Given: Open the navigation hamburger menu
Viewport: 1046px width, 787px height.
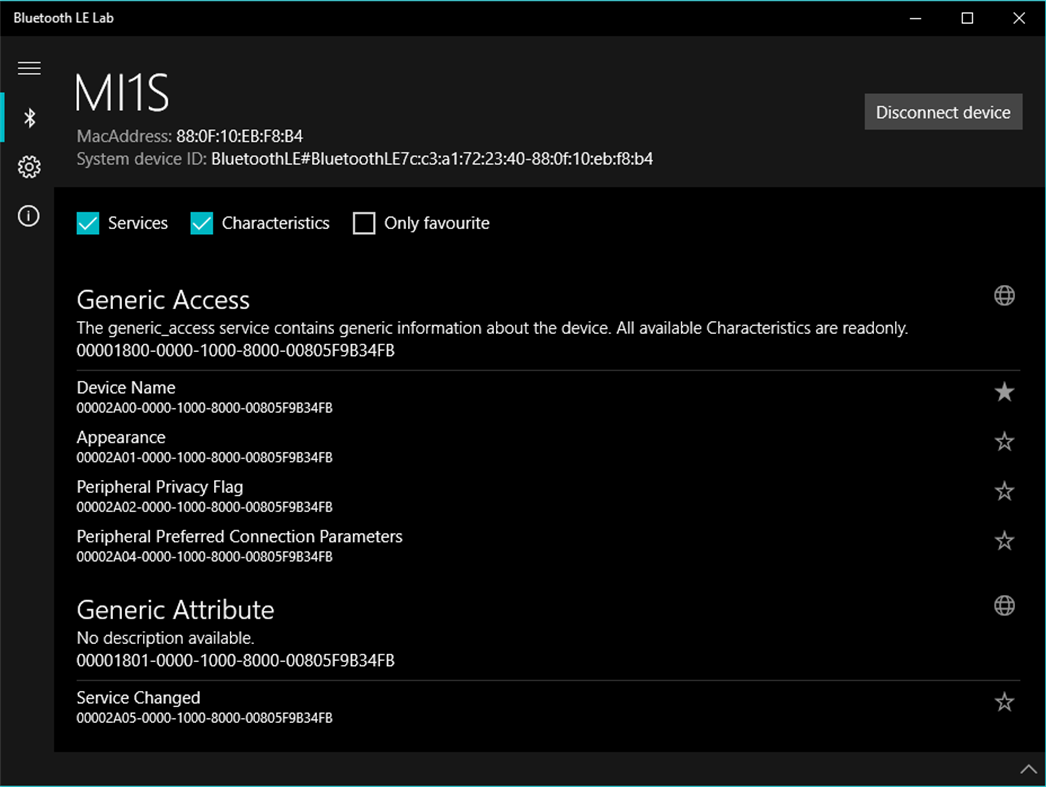Looking at the screenshot, I should coord(29,68).
